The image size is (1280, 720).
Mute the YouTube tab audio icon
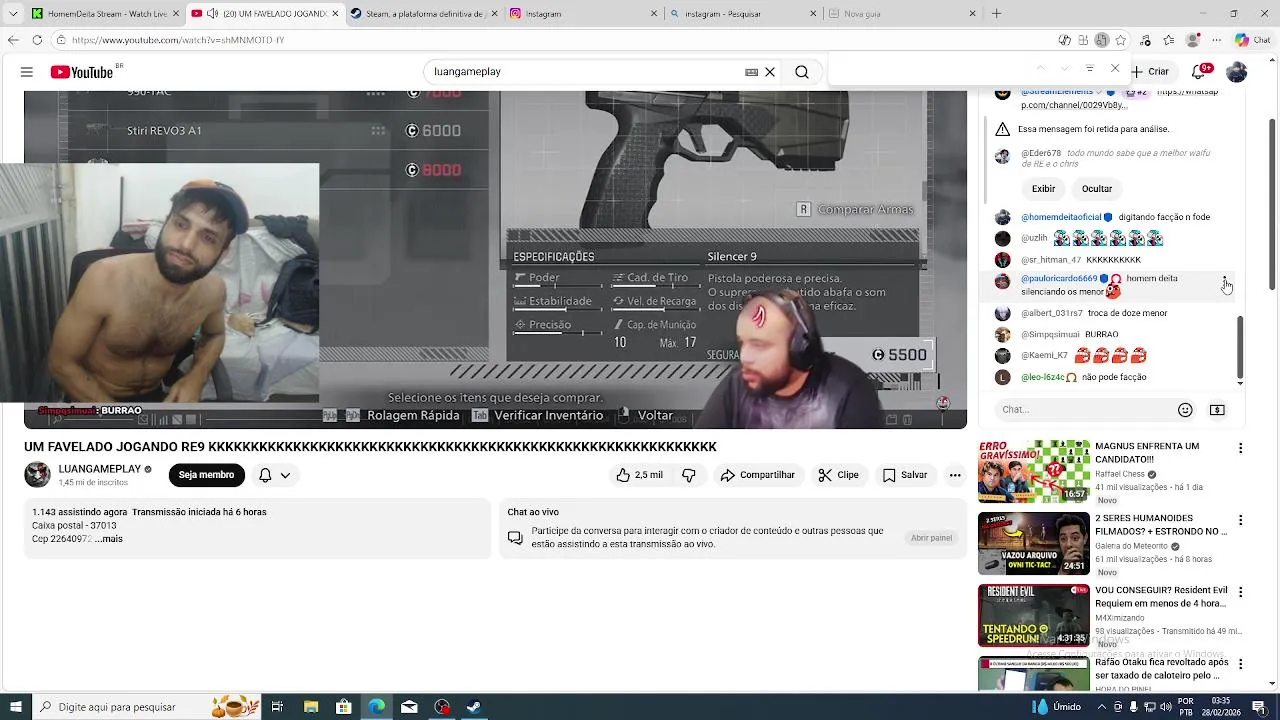pos(213,14)
